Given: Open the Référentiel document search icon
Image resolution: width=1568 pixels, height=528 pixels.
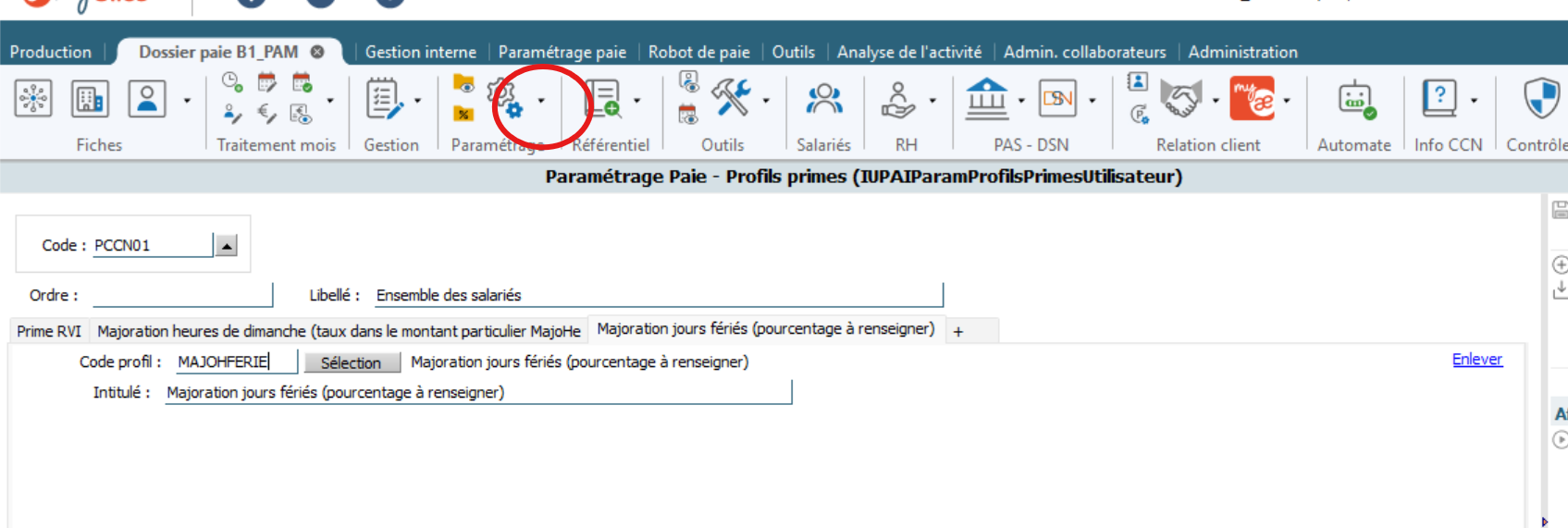Looking at the screenshot, I should (603, 99).
